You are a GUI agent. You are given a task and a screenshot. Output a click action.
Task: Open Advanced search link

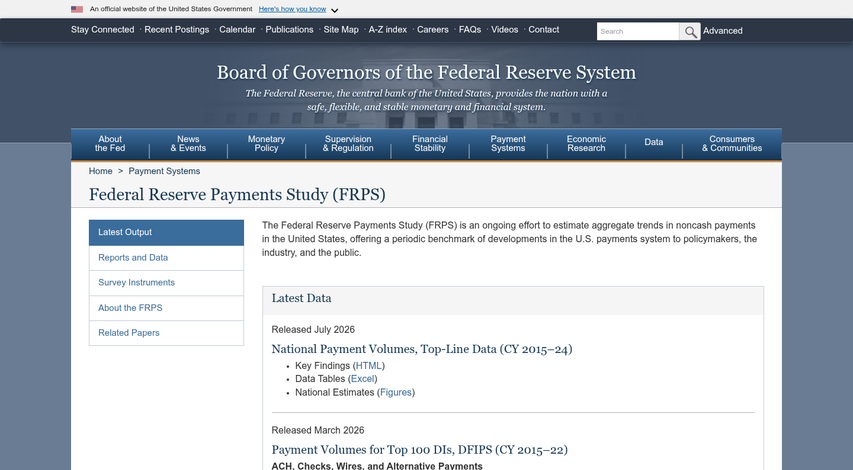coord(722,31)
